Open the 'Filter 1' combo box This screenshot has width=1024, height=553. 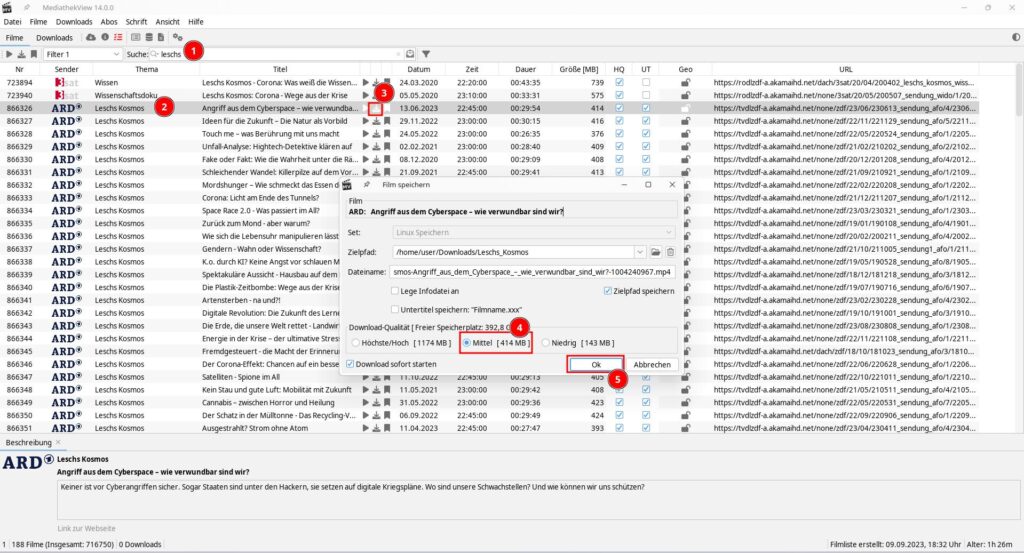point(82,54)
